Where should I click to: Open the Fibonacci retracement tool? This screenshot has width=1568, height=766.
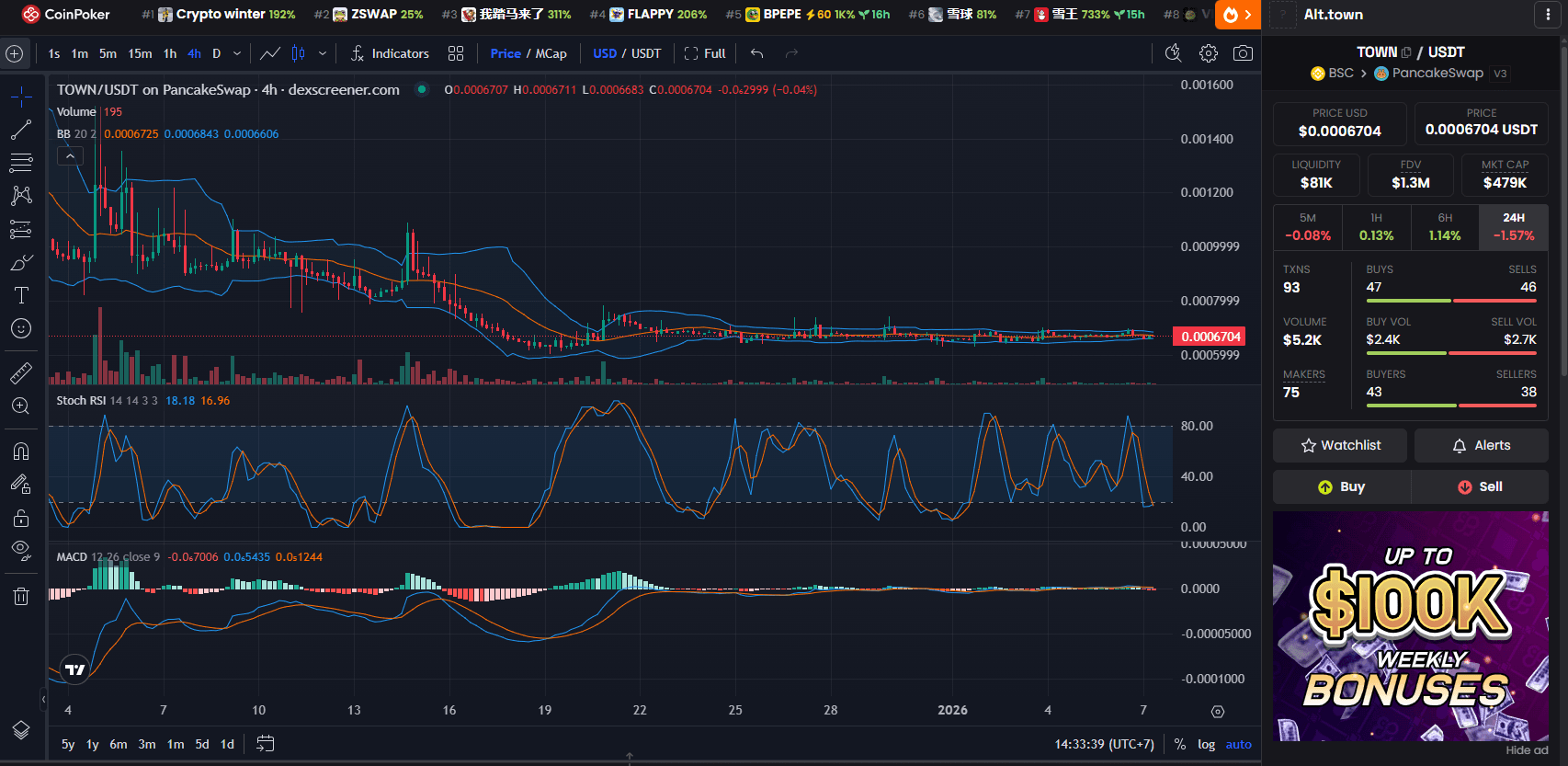point(21,163)
